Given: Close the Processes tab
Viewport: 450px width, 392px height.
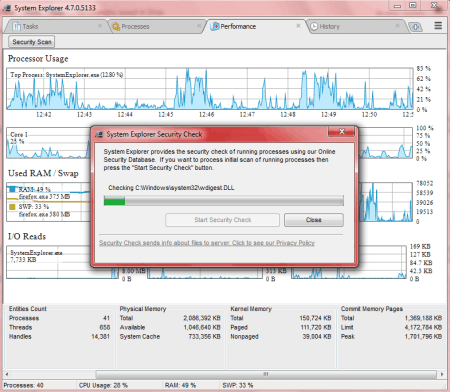Looking at the screenshot, I should 199,26.
